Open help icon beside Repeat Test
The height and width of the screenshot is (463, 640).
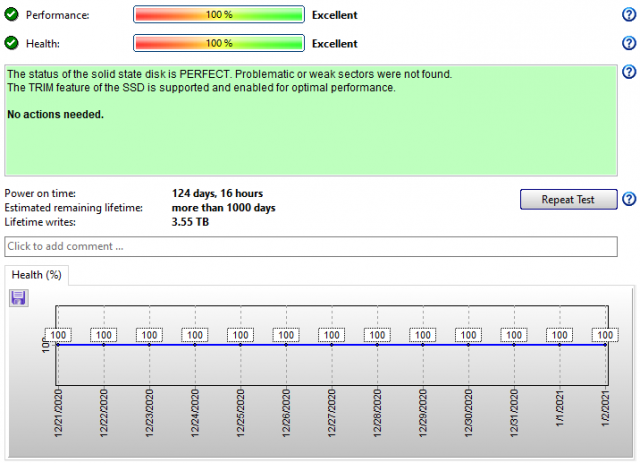[629, 199]
